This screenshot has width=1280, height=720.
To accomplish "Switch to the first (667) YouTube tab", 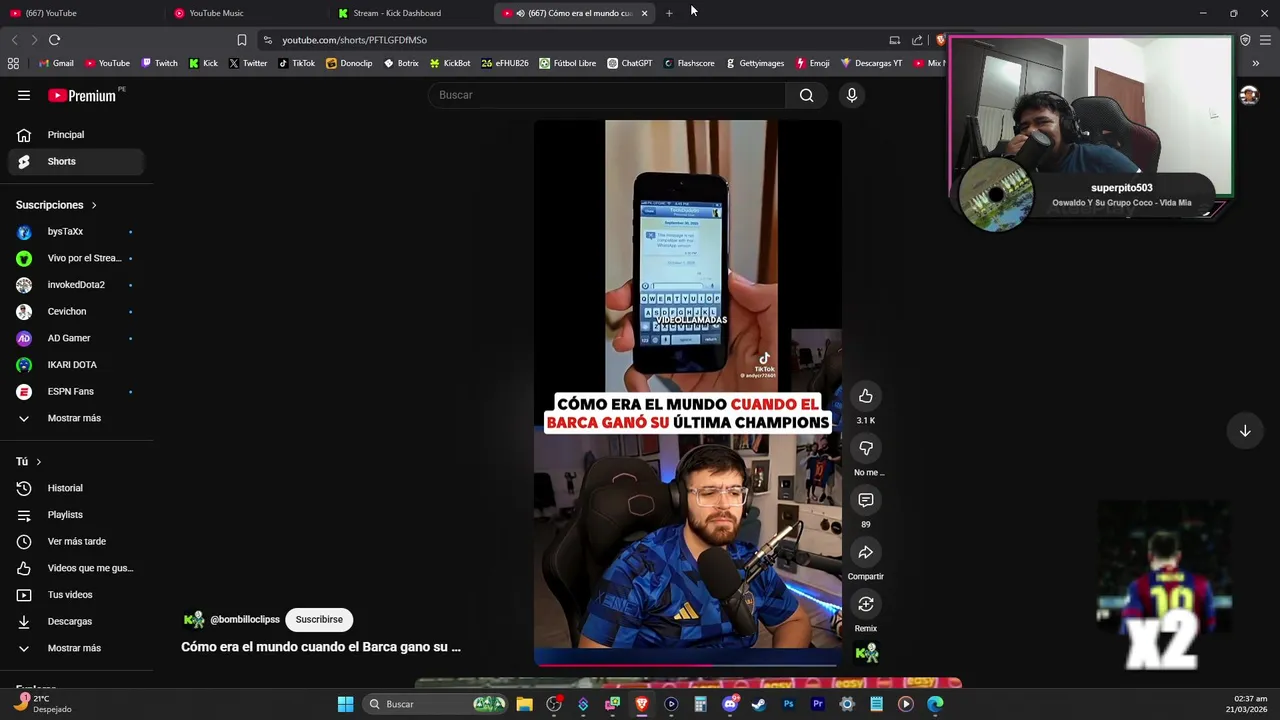I will pyautogui.click(x=82, y=13).
